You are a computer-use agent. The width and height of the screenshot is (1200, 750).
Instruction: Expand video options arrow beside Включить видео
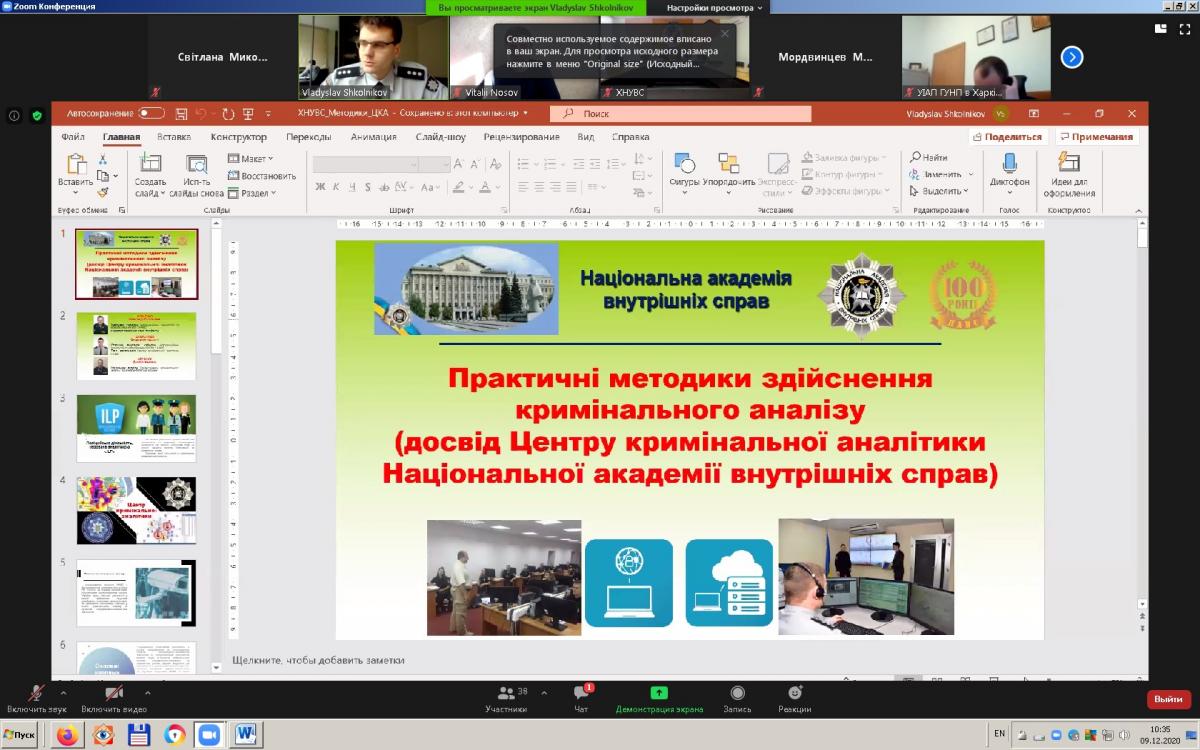pos(146,692)
